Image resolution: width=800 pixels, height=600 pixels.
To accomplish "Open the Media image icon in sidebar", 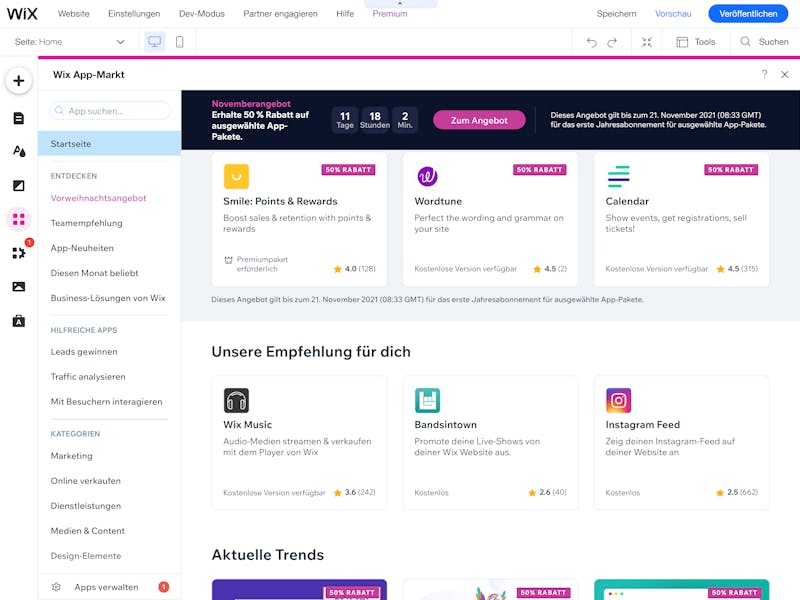I will (x=19, y=287).
